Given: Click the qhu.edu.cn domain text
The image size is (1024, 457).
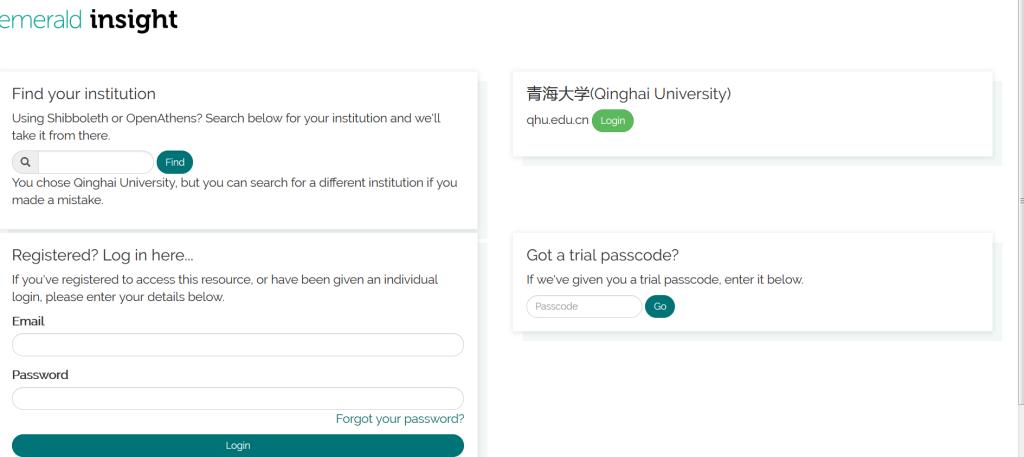Looking at the screenshot, I should (557, 121).
